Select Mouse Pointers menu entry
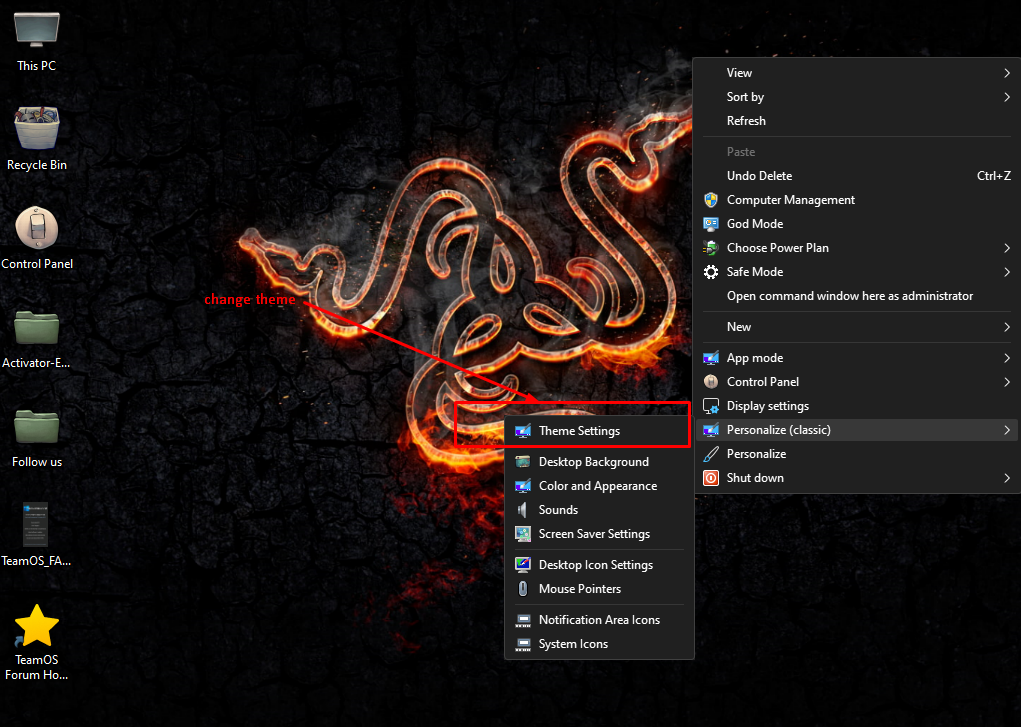Image resolution: width=1021 pixels, height=727 pixels. coord(599,589)
